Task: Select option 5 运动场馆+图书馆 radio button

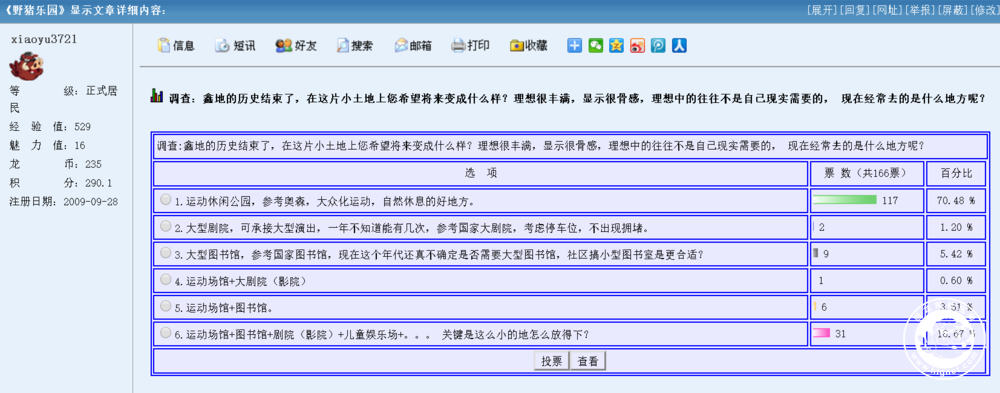Action: 166,306
